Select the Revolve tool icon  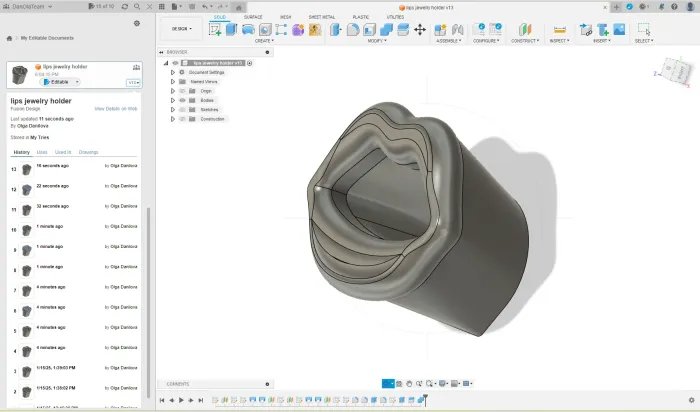248,29
